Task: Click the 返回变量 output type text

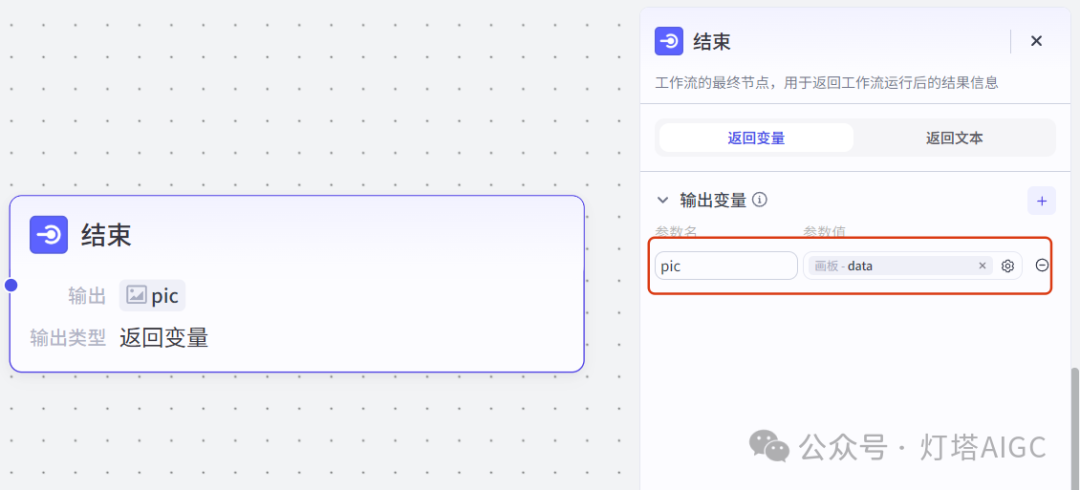Action: [164, 338]
